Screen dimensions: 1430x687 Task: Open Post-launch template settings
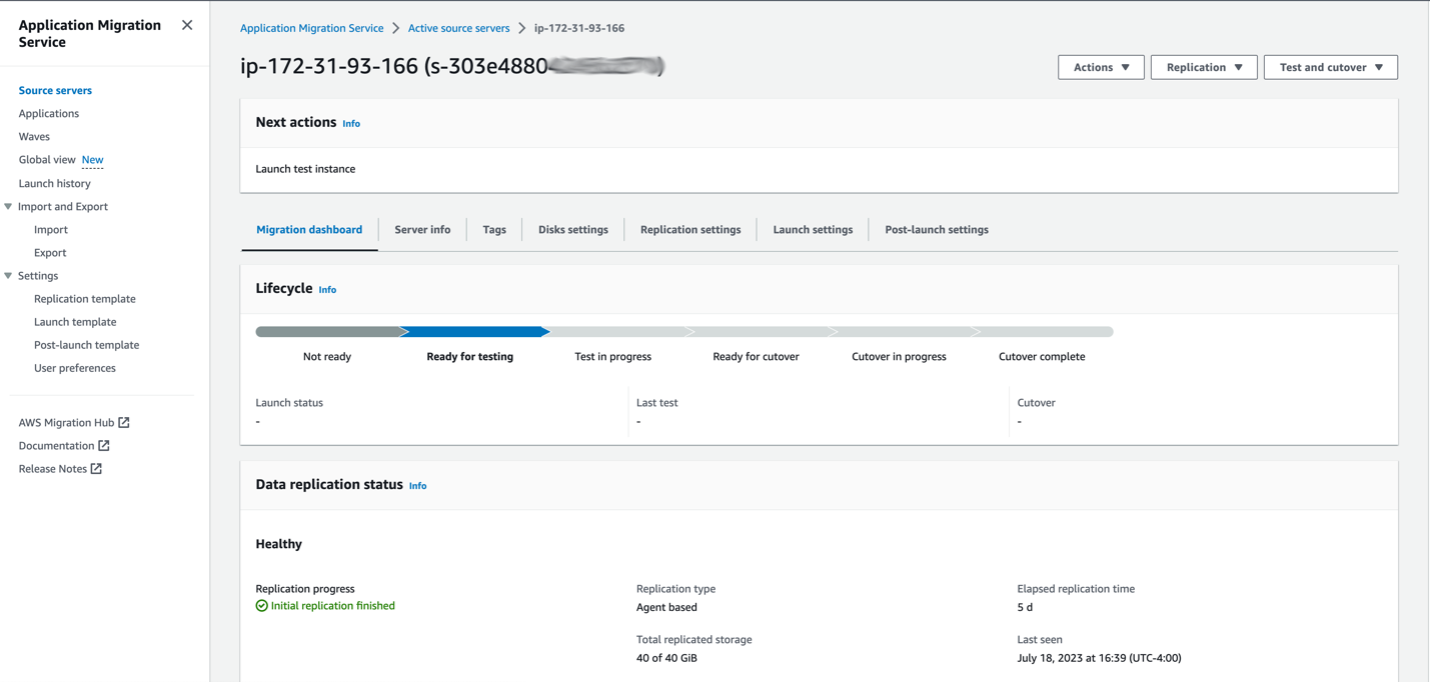[x=87, y=345]
